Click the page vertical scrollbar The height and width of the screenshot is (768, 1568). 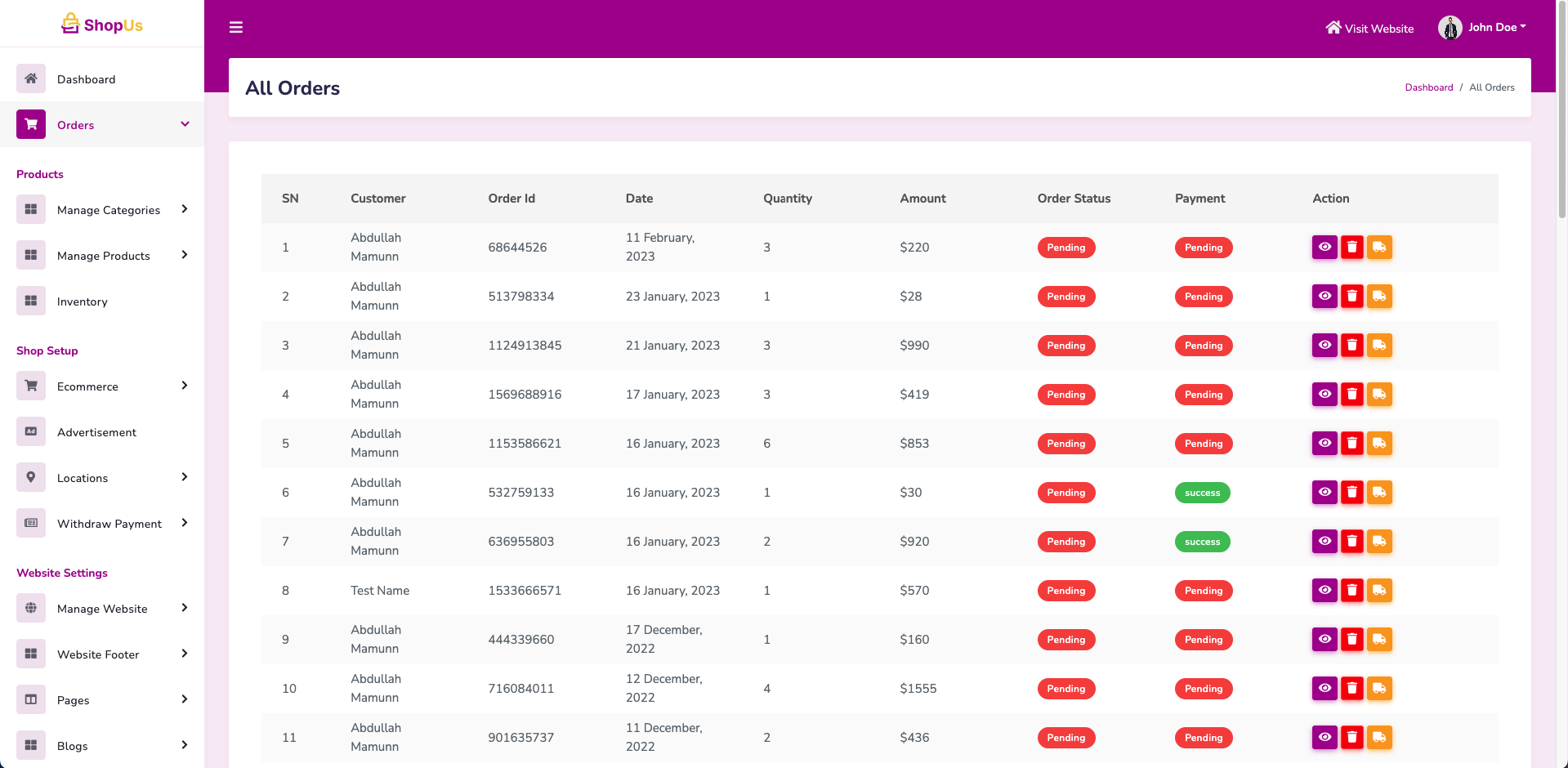point(1562,114)
